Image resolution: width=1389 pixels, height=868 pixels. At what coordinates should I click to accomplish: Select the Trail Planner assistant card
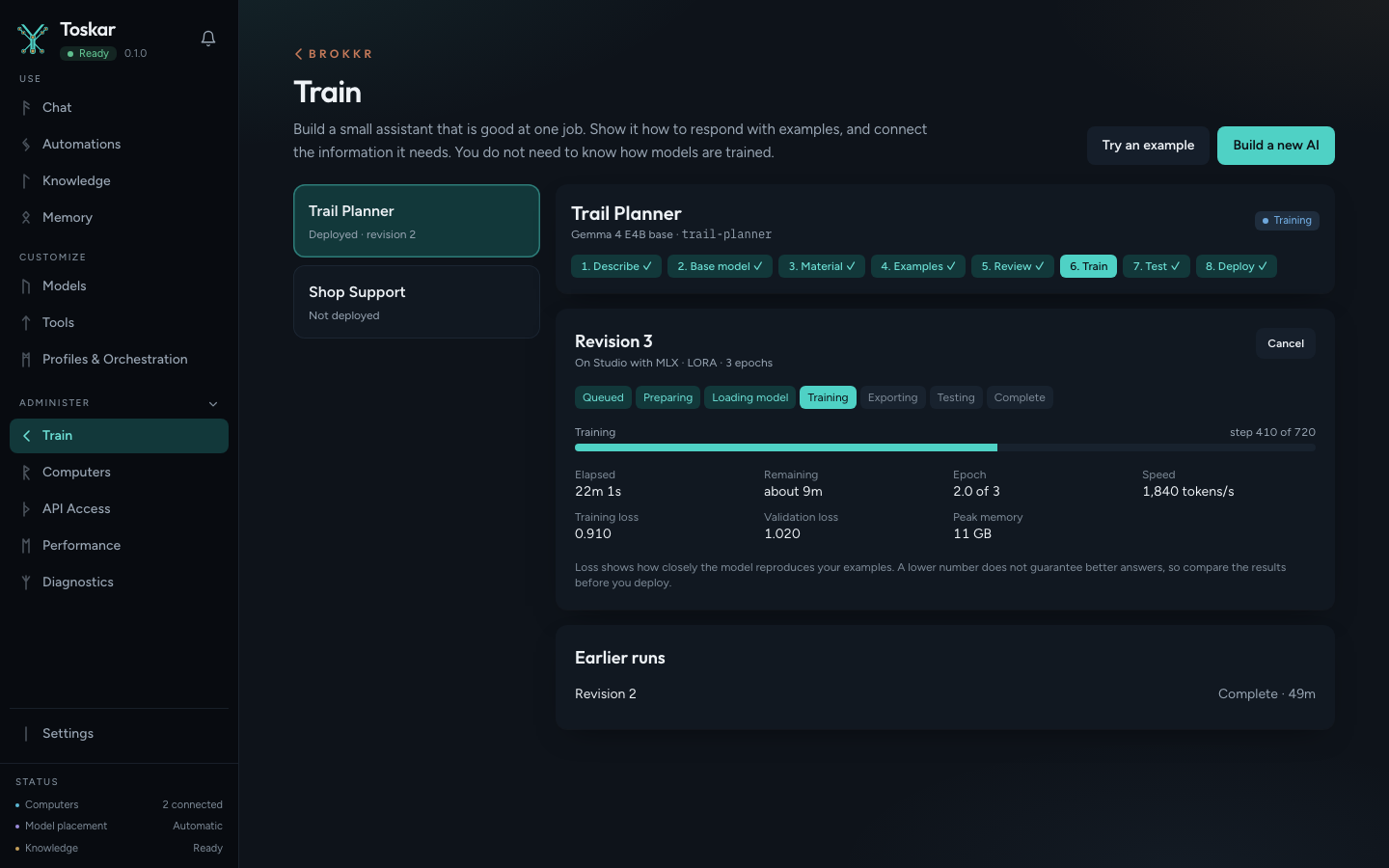click(417, 221)
